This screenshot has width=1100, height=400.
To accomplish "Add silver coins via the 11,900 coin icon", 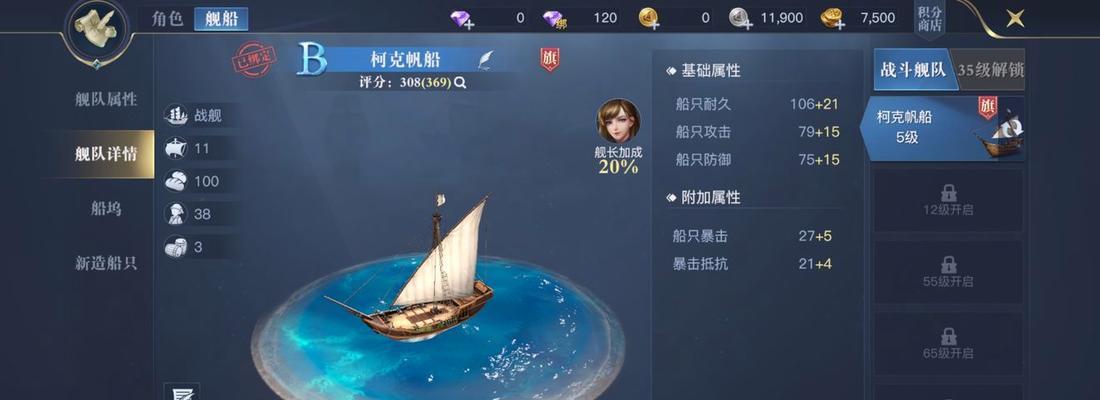I will click(741, 19).
